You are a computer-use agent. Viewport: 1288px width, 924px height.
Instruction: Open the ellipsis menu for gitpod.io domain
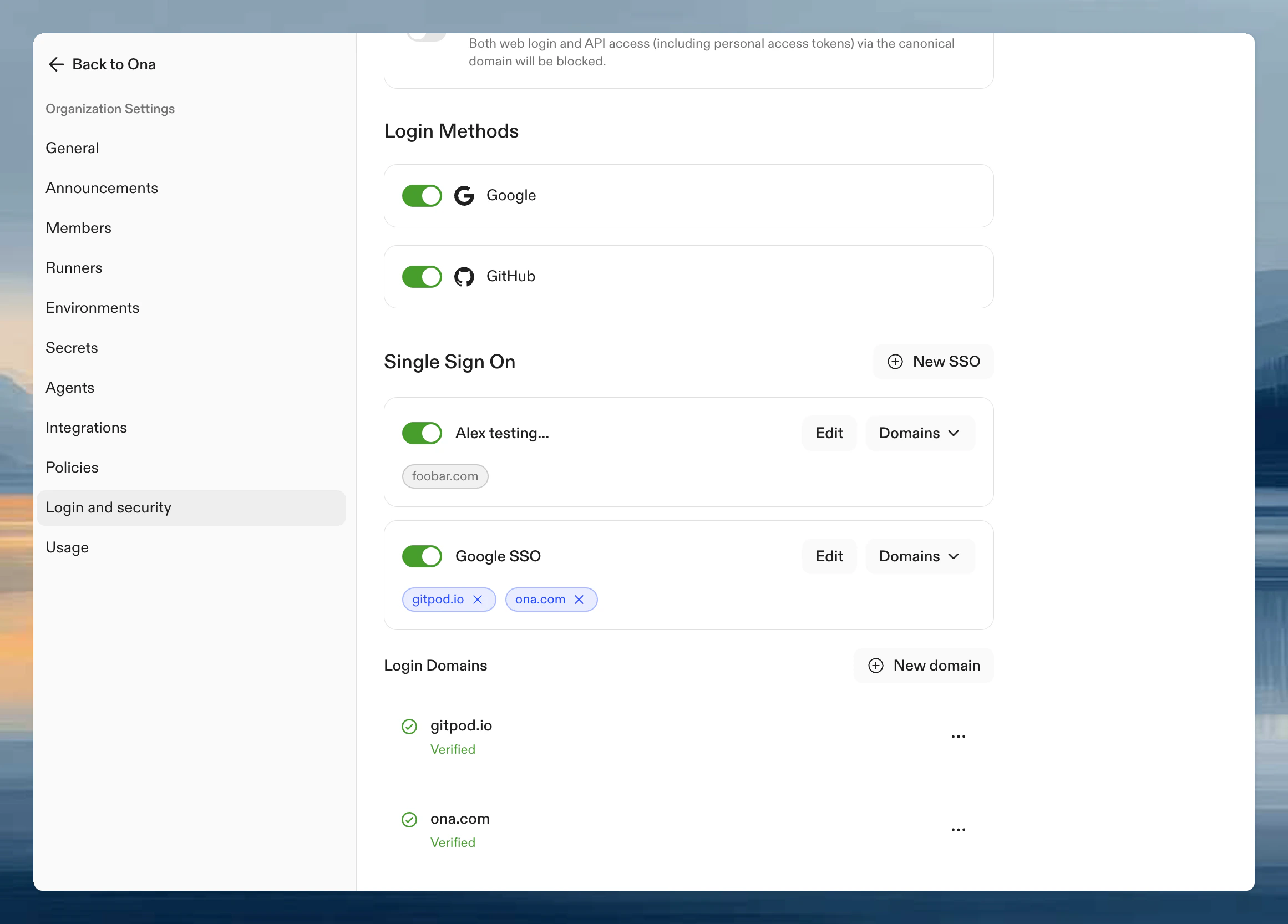pyautogui.click(x=958, y=736)
